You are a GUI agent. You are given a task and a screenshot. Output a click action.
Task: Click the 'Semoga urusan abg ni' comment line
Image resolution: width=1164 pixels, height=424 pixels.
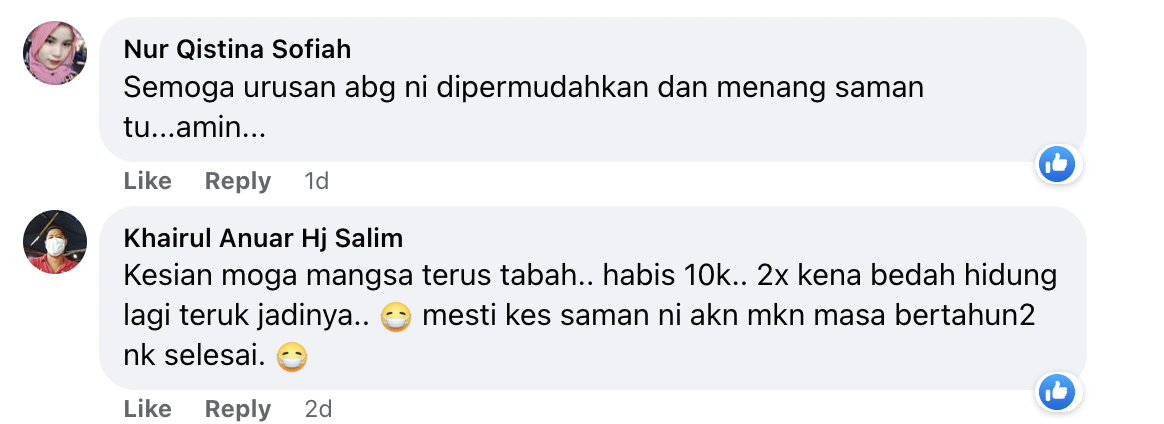(x=523, y=88)
